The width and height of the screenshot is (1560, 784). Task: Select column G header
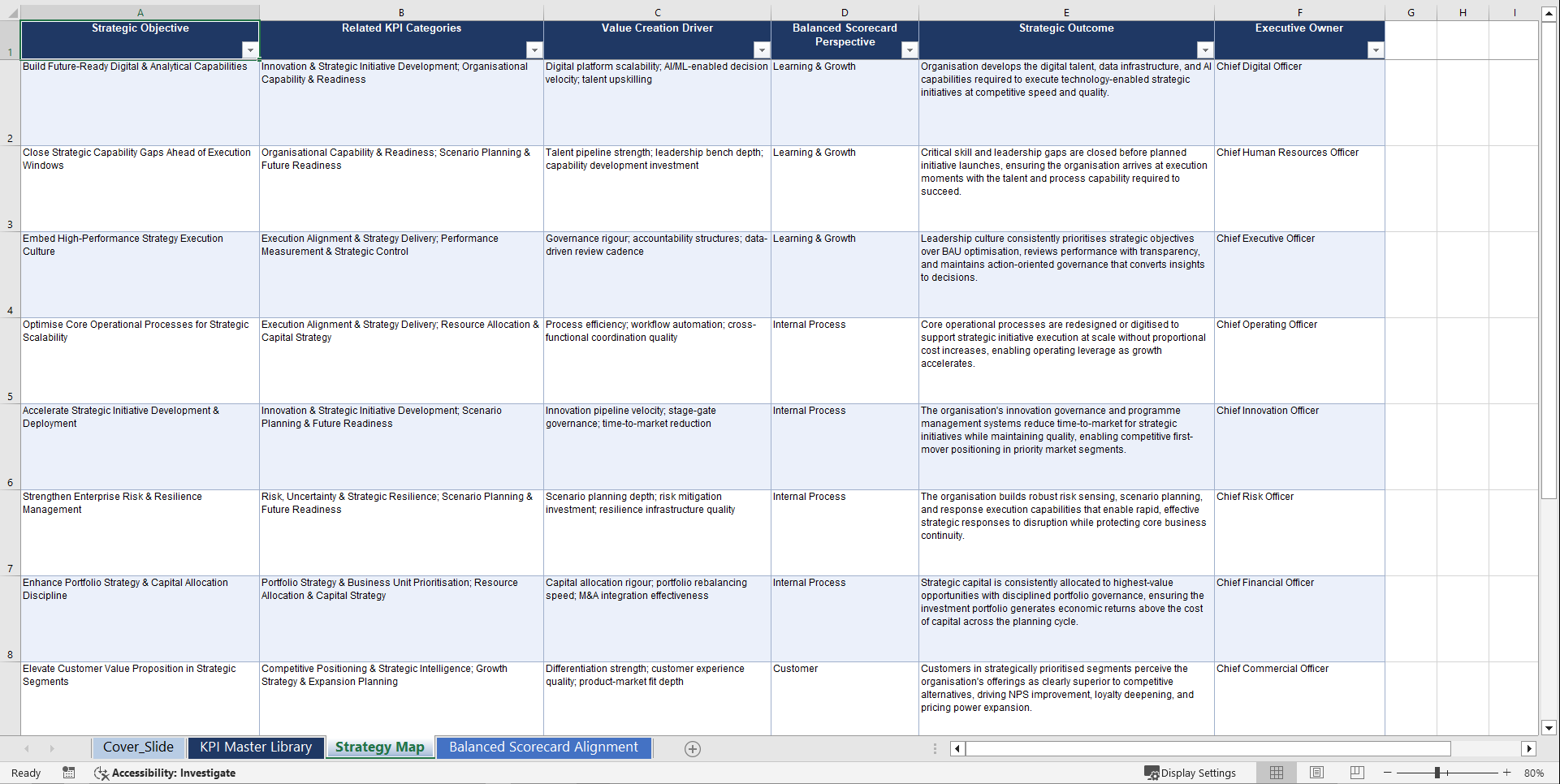click(x=1411, y=12)
